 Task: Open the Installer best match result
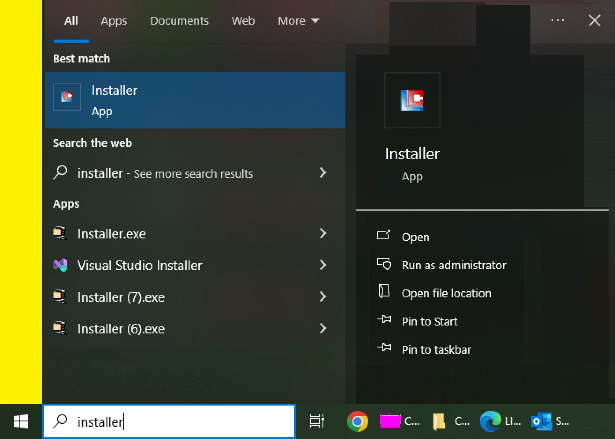pos(193,100)
